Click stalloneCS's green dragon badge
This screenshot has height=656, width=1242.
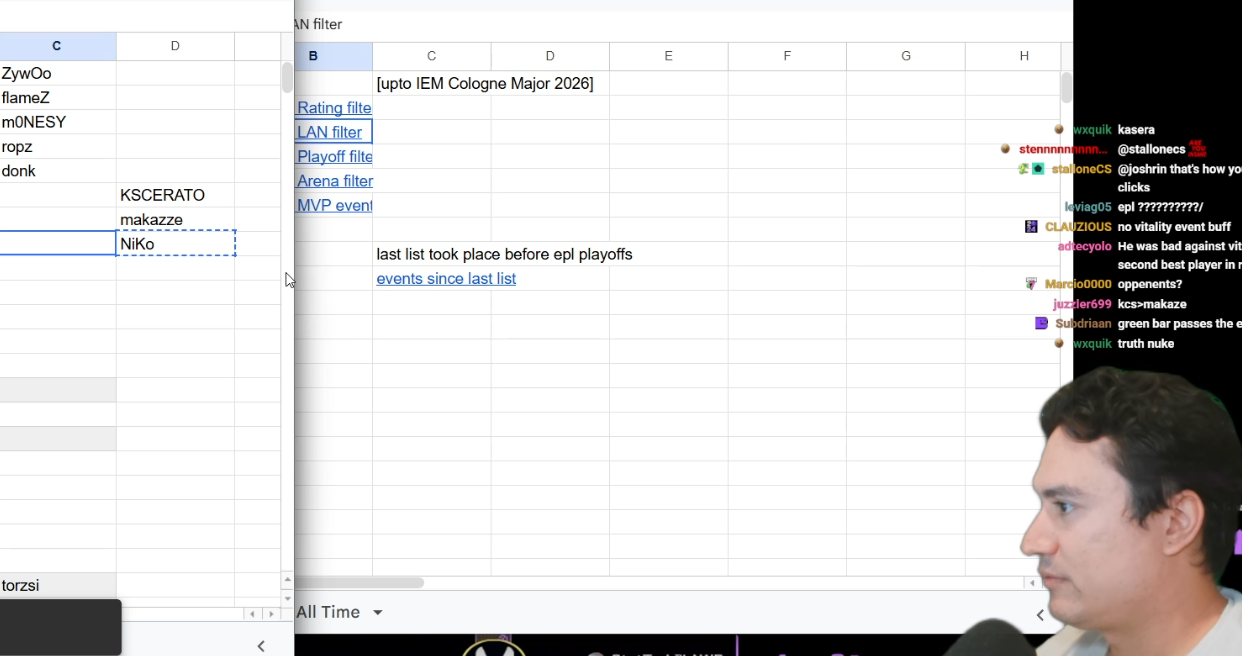click(1024, 169)
